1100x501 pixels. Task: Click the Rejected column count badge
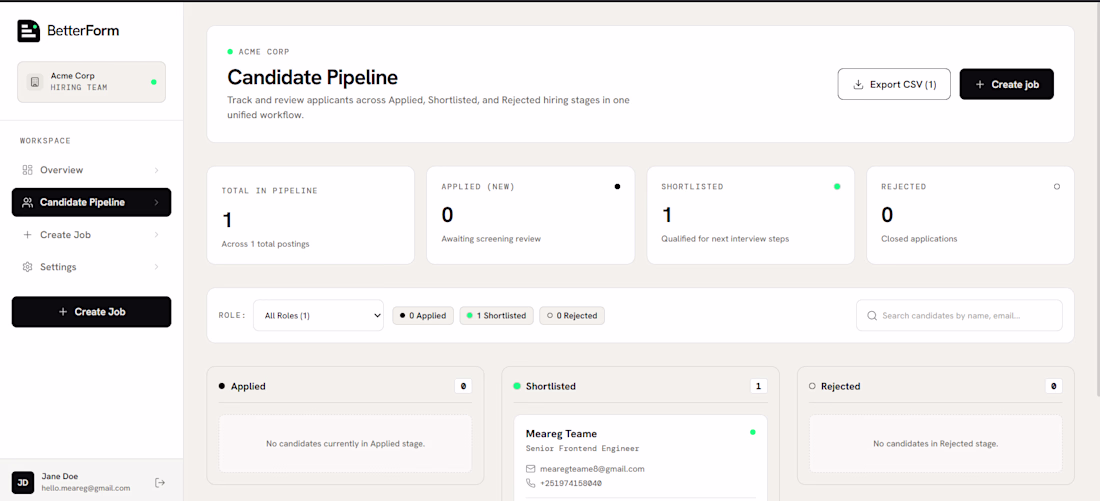tap(1054, 386)
